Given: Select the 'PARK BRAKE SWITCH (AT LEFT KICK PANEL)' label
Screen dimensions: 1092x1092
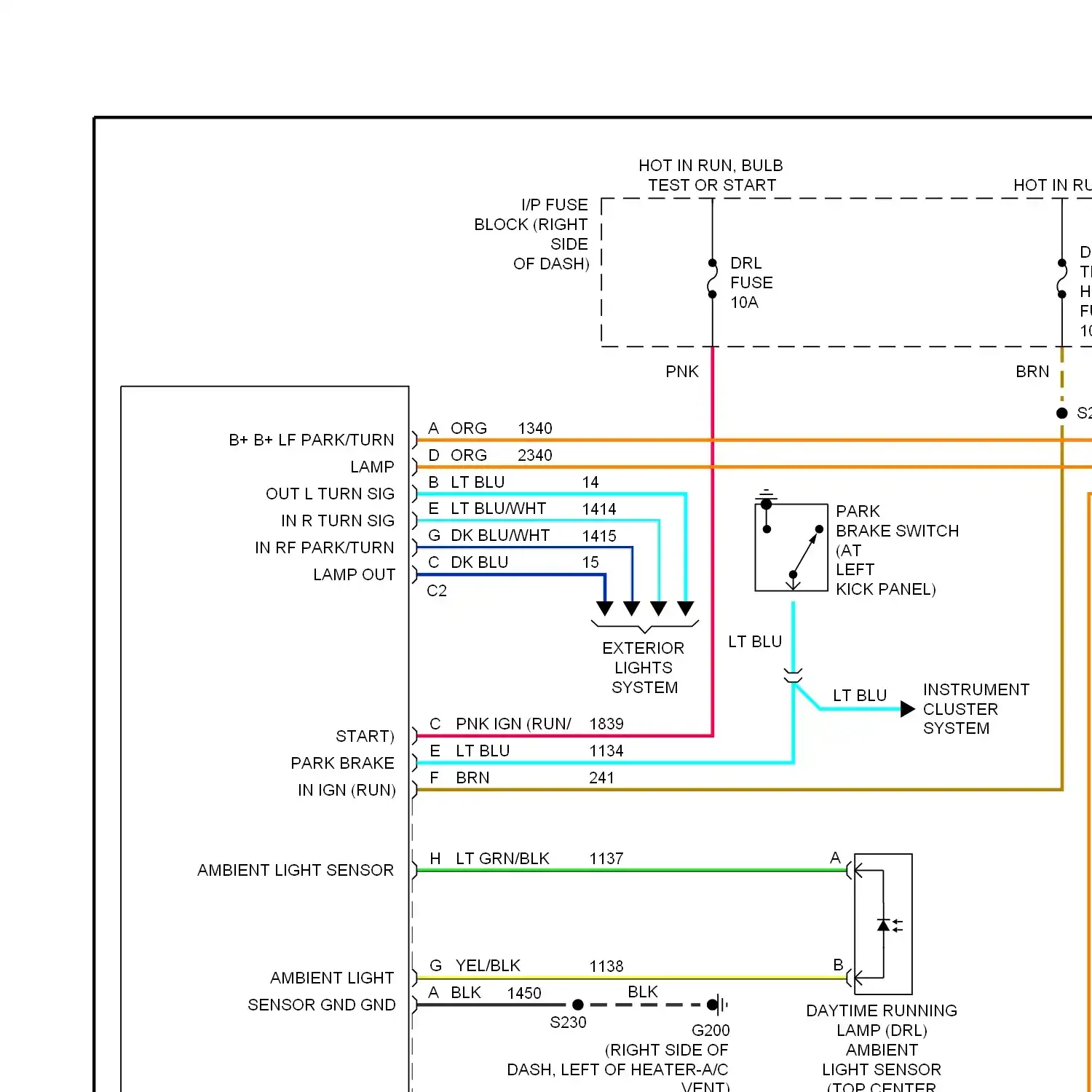Looking at the screenshot, I should pos(897,550).
